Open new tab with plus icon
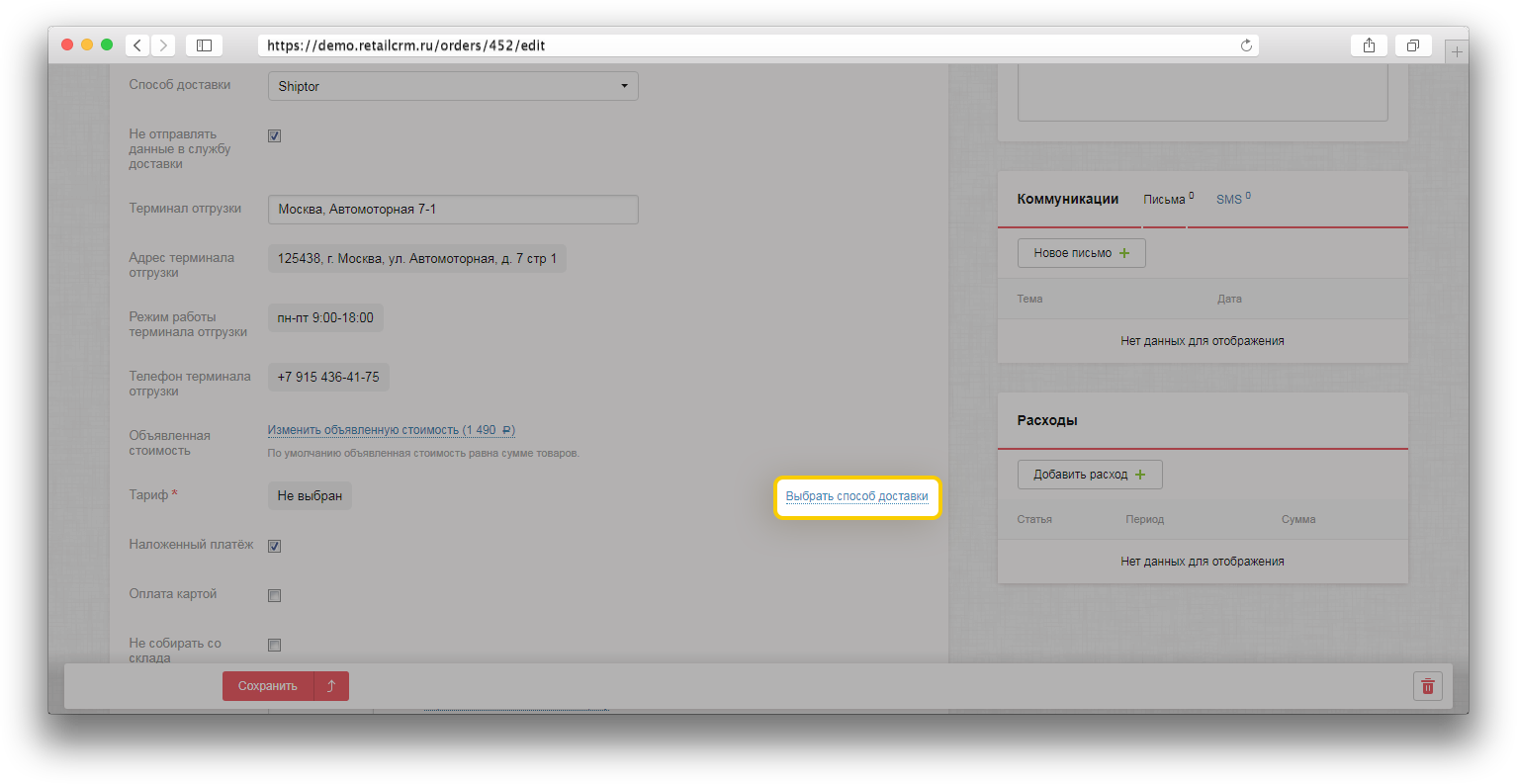 point(1457,52)
